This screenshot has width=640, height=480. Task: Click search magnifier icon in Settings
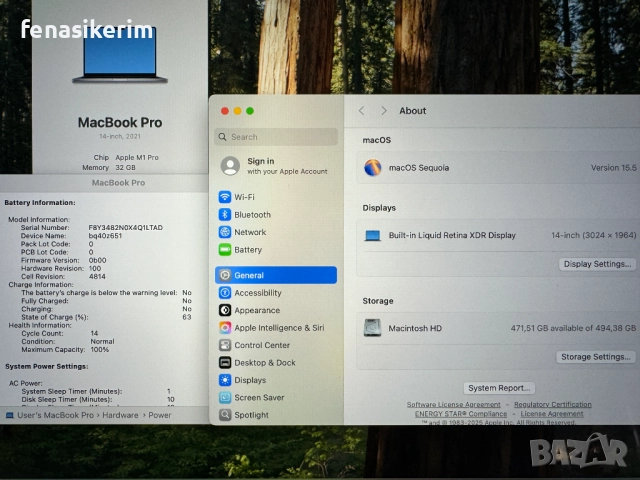point(222,137)
